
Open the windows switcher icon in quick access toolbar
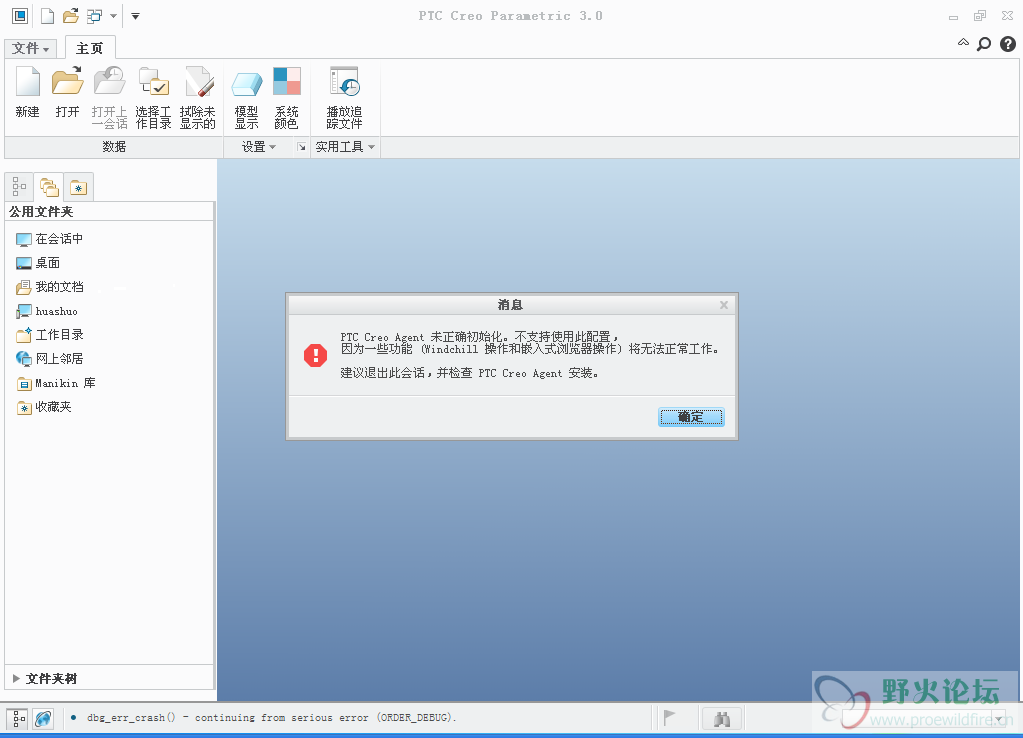tap(95, 16)
